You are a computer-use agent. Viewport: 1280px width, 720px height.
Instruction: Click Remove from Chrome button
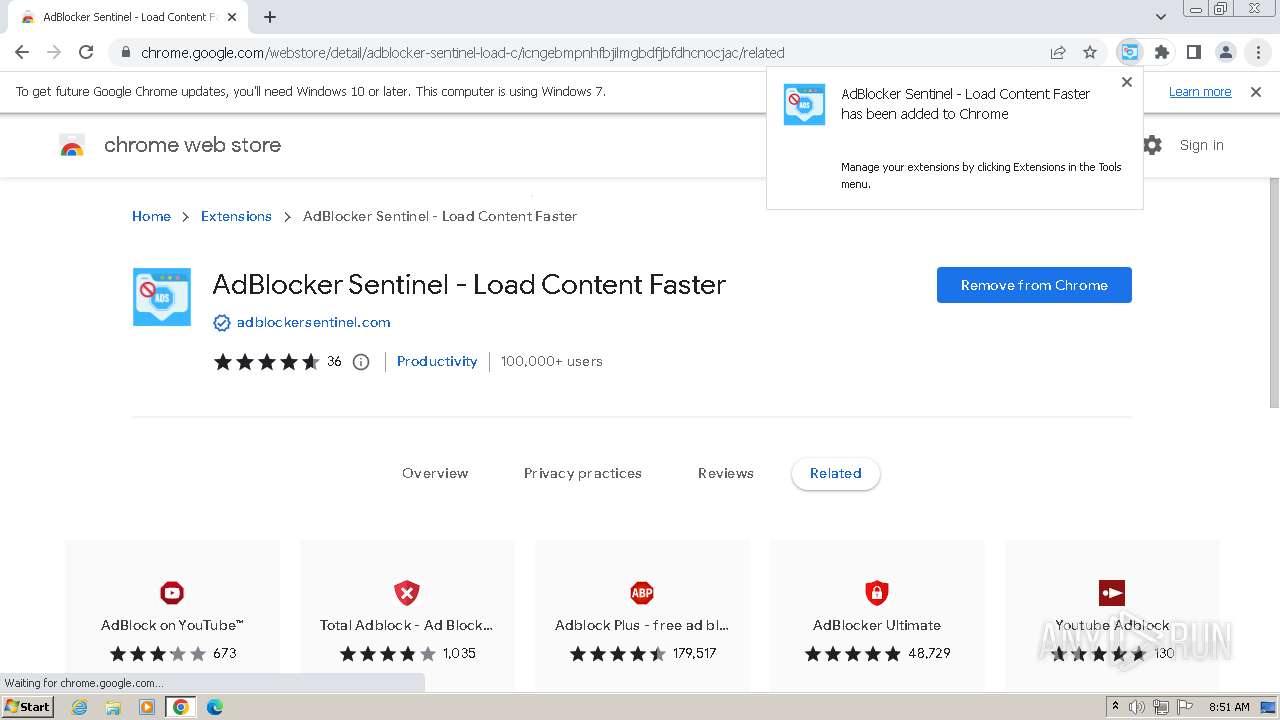click(1034, 285)
